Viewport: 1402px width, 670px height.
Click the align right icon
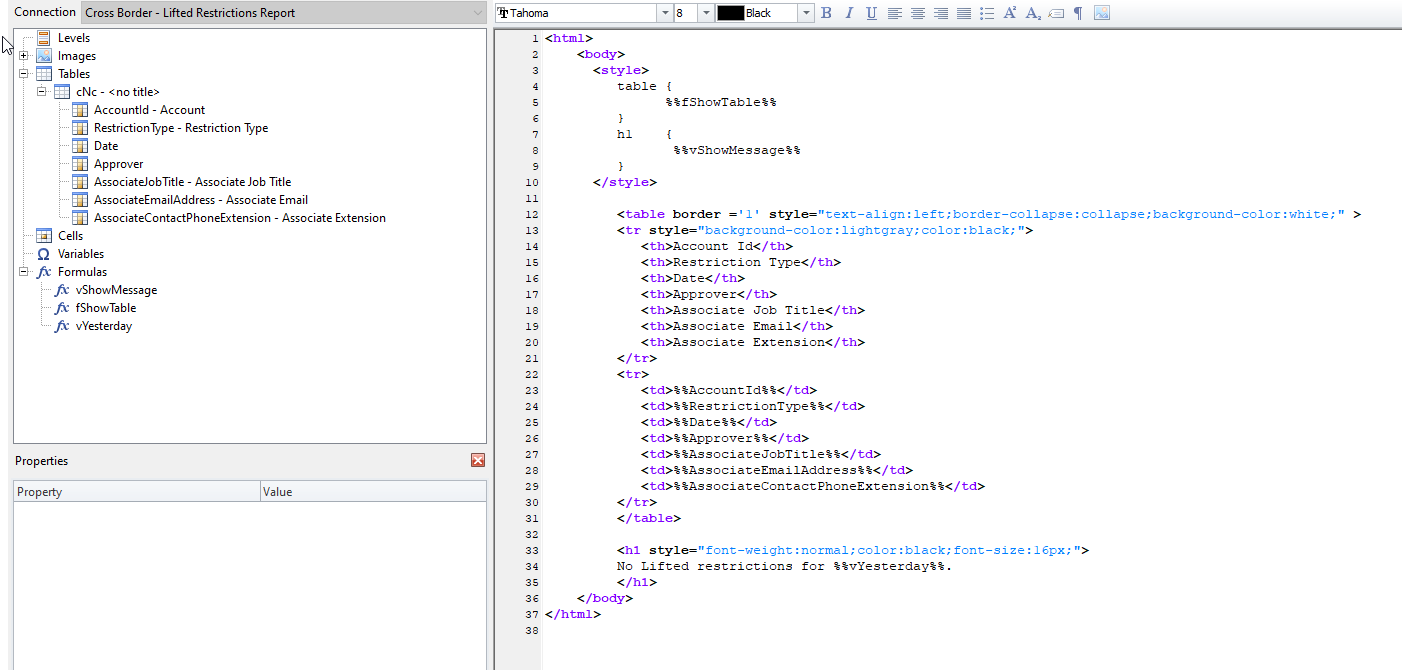click(x=940, y=13)
